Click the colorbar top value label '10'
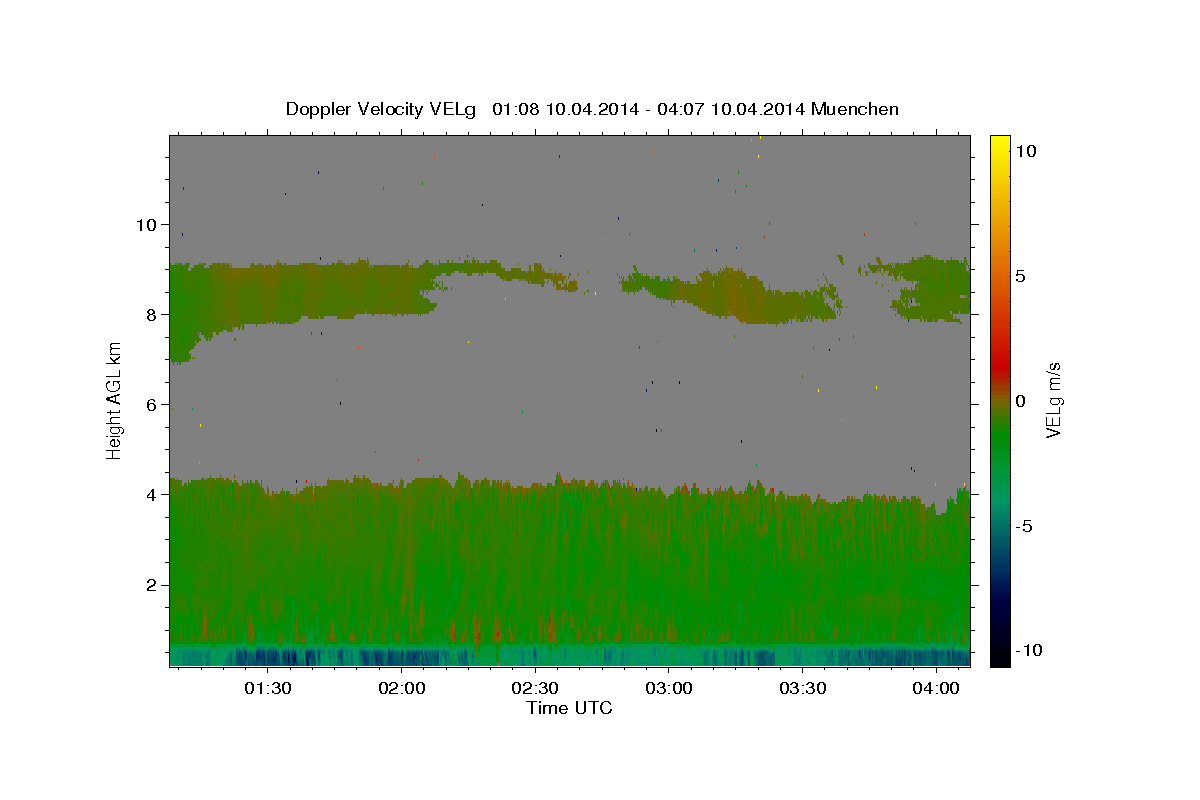 pos(1025,151)
